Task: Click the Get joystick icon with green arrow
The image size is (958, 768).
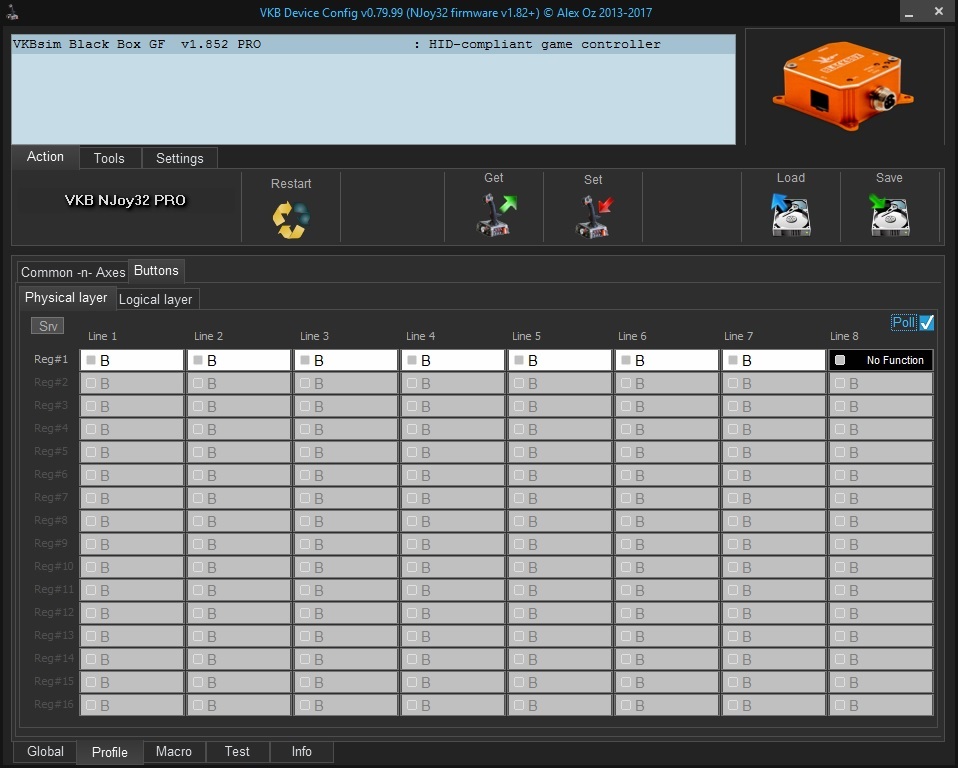Action: tap(495, 215)
